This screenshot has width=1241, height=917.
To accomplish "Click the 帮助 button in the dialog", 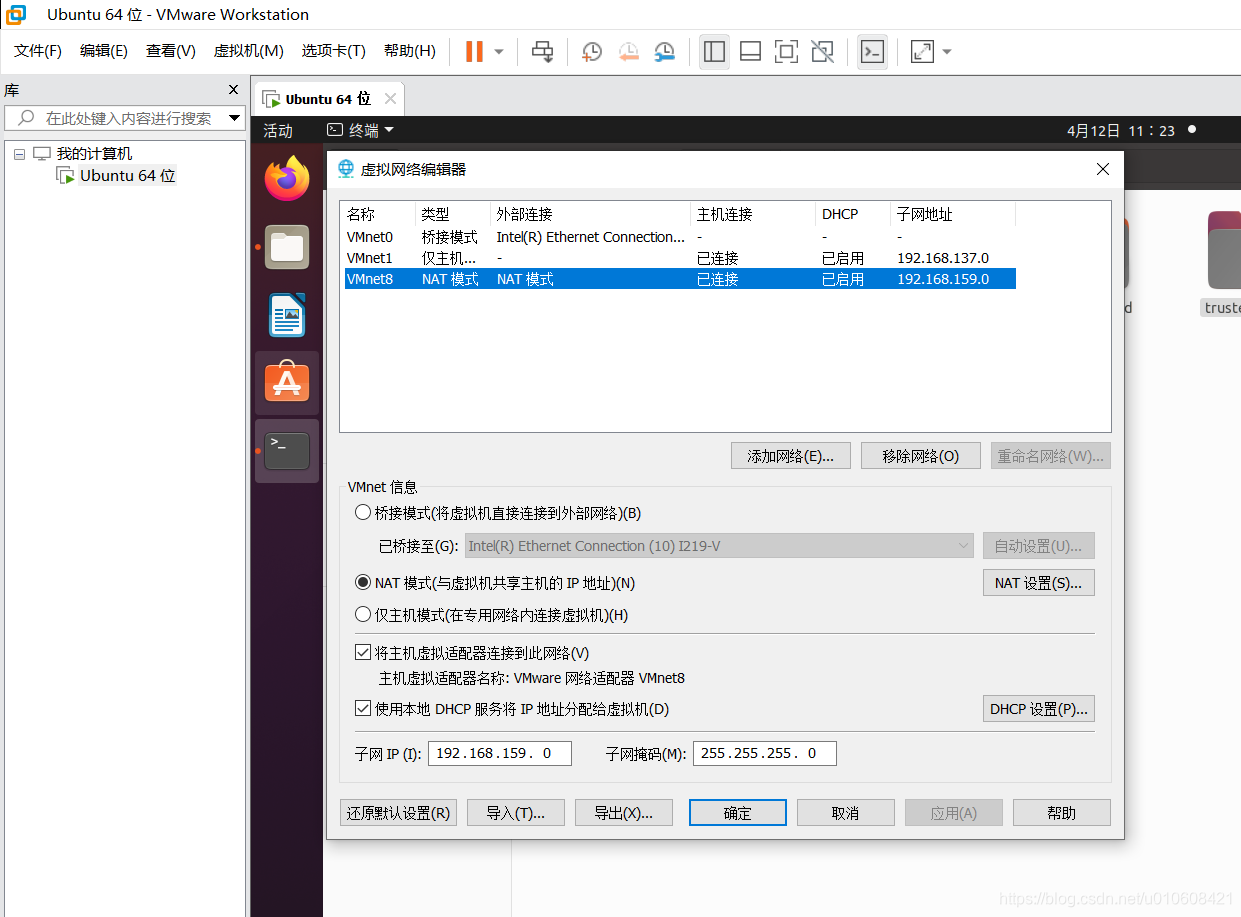I will [1061, 813].
